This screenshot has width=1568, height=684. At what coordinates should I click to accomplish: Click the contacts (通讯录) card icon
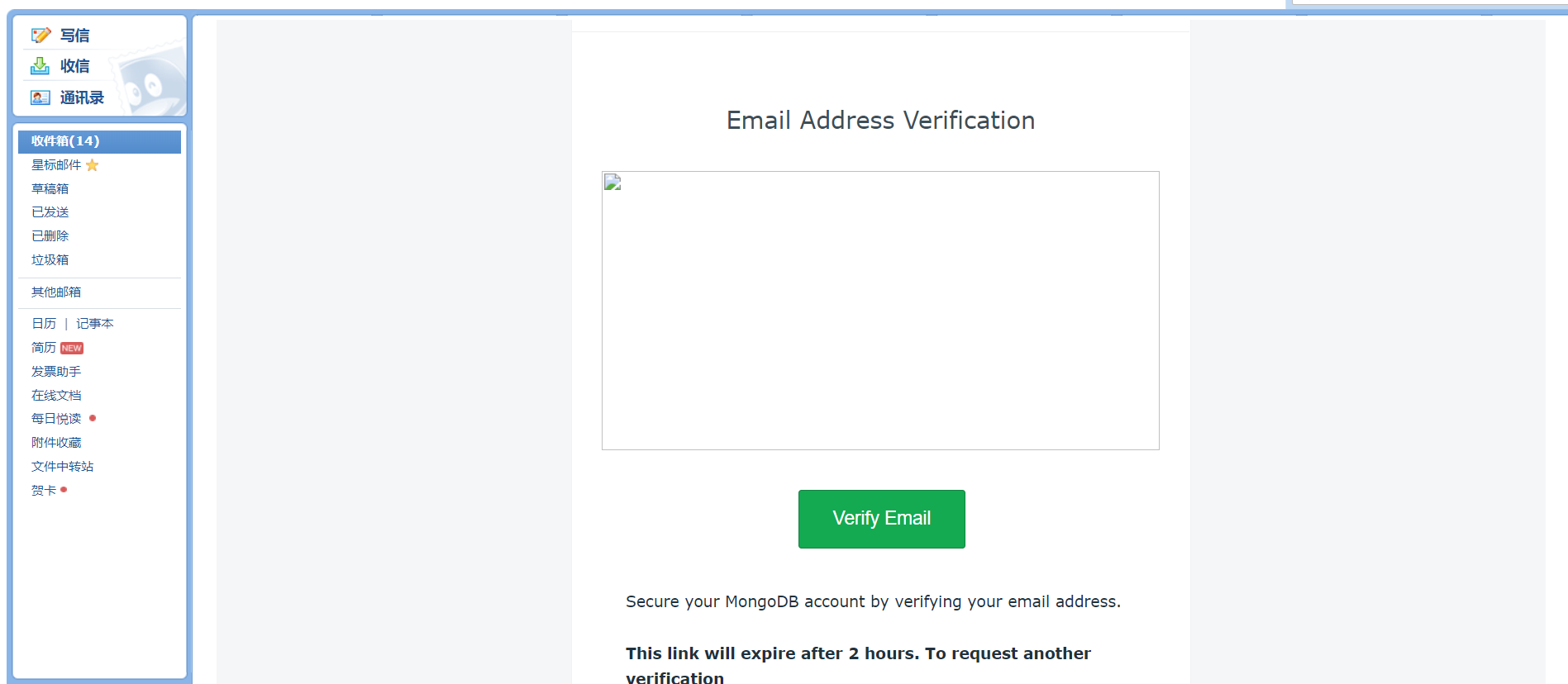(x=41, y=97)
